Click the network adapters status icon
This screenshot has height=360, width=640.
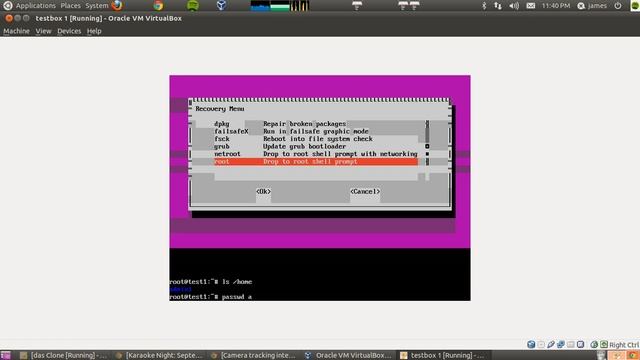561,344
